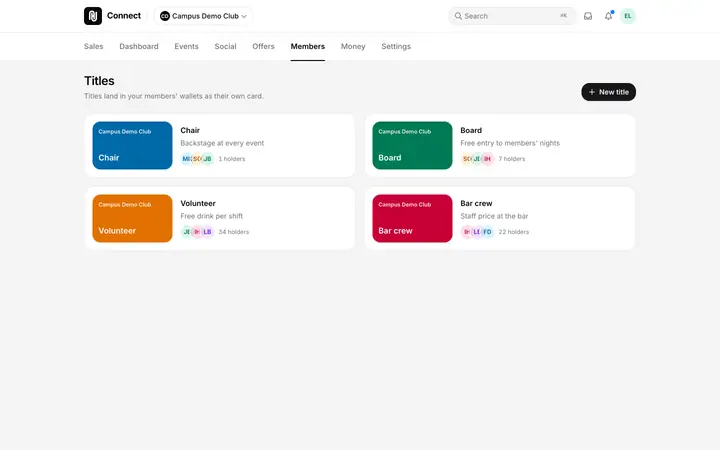The height and width of the screenshot is (450, 720).
Task: Open the green Board card thumbnail
Action: (412, 145)
